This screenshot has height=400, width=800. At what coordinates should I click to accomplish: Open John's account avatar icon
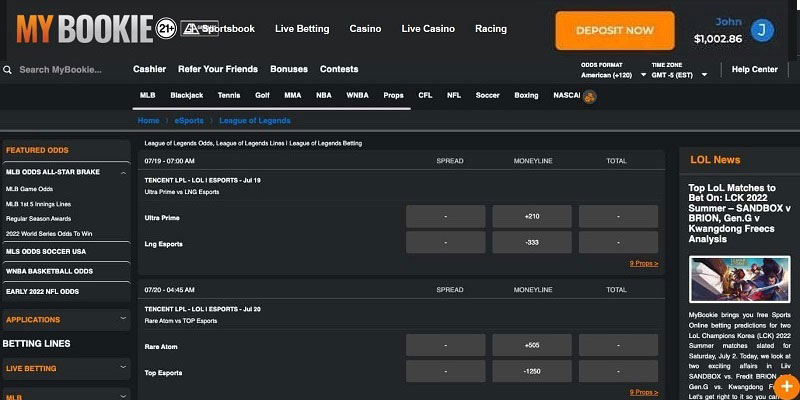pyautogui.click(x=762, y=31)
